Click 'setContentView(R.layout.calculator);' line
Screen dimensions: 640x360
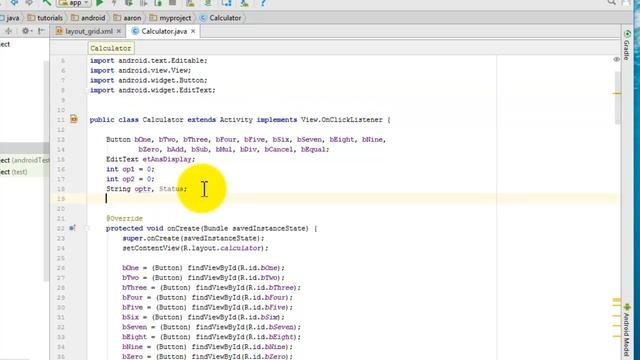(x=196, y=248)
